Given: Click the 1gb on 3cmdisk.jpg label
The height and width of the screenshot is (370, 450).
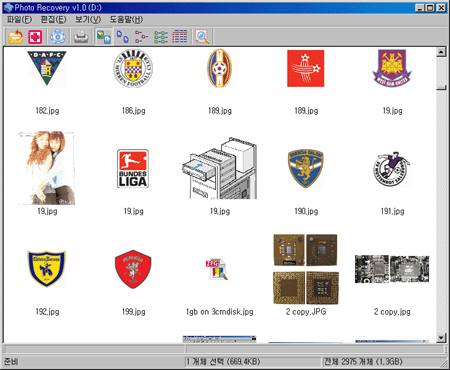Looking at the screenshot, I should click(220, 312).
